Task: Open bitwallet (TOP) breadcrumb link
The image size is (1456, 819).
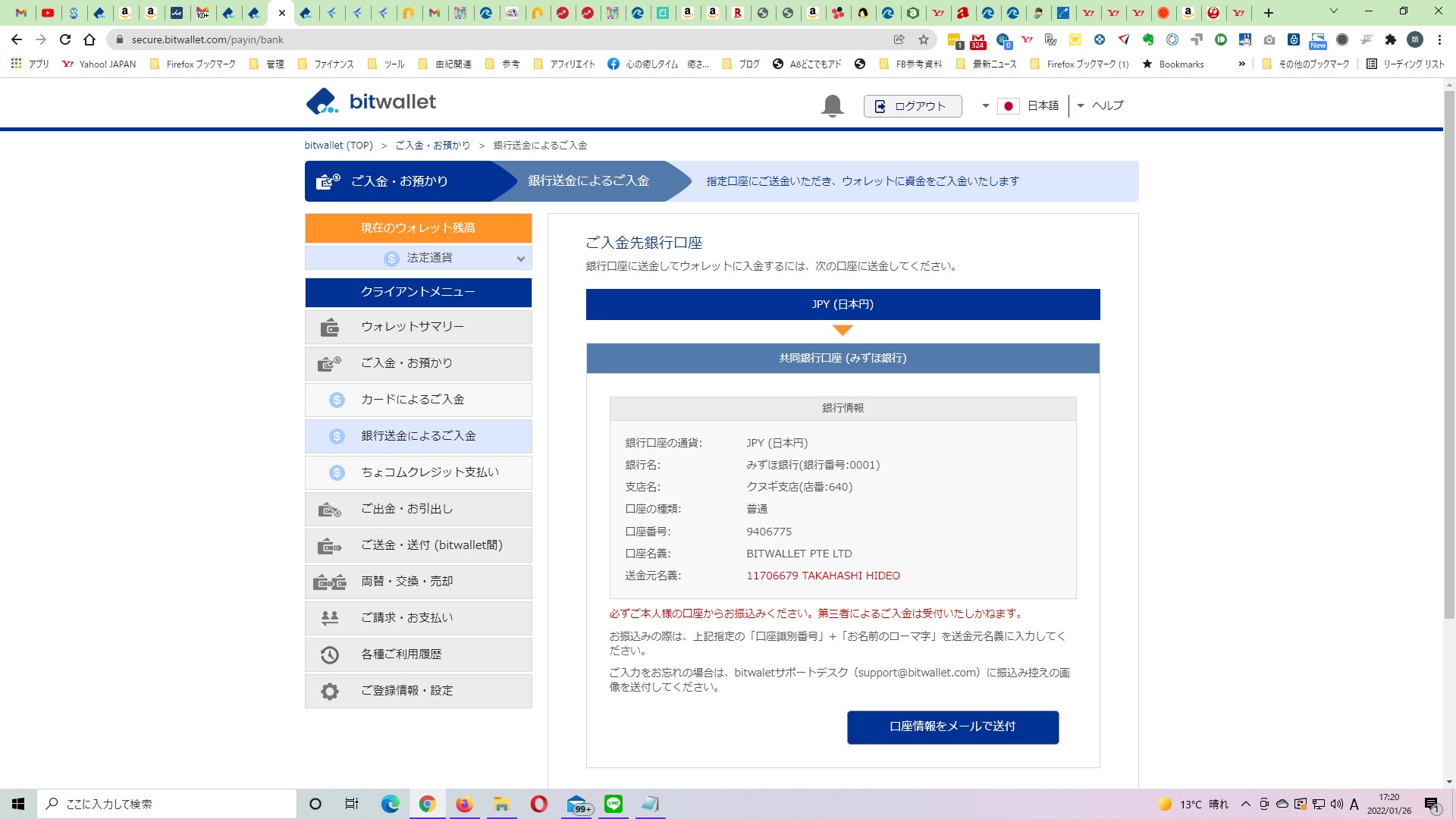Action: click(x=338, y=146)
